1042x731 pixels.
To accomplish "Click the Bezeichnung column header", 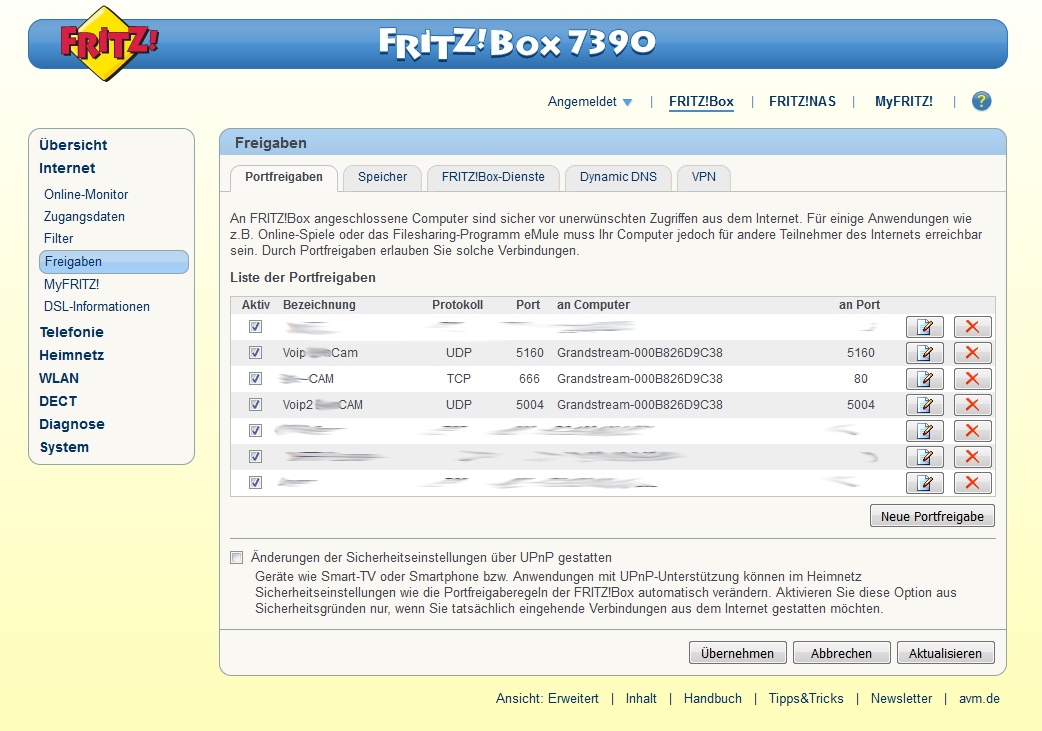I will click(319, 305).
